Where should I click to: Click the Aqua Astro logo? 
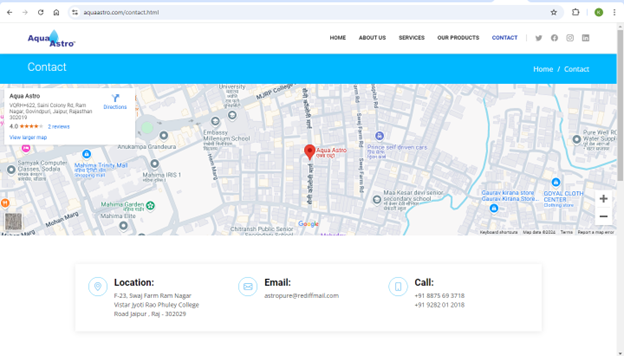(51, 39)
